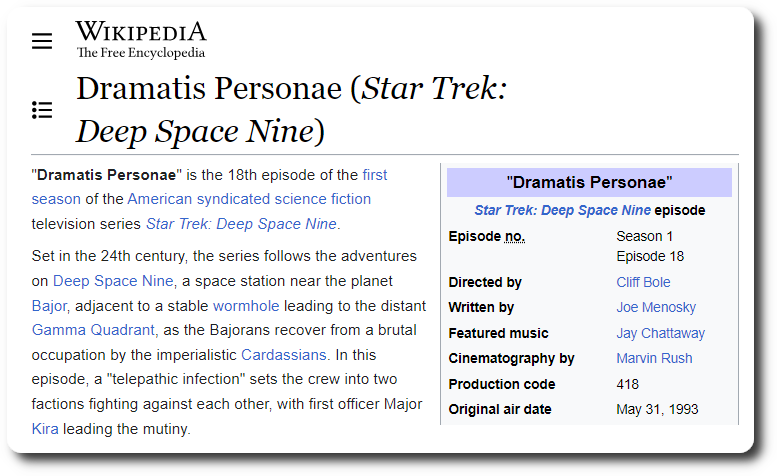The width and height of the screenshot is (777, 476).
Task: Go to Wikipedia home via logo
Action: pos(140,39)
